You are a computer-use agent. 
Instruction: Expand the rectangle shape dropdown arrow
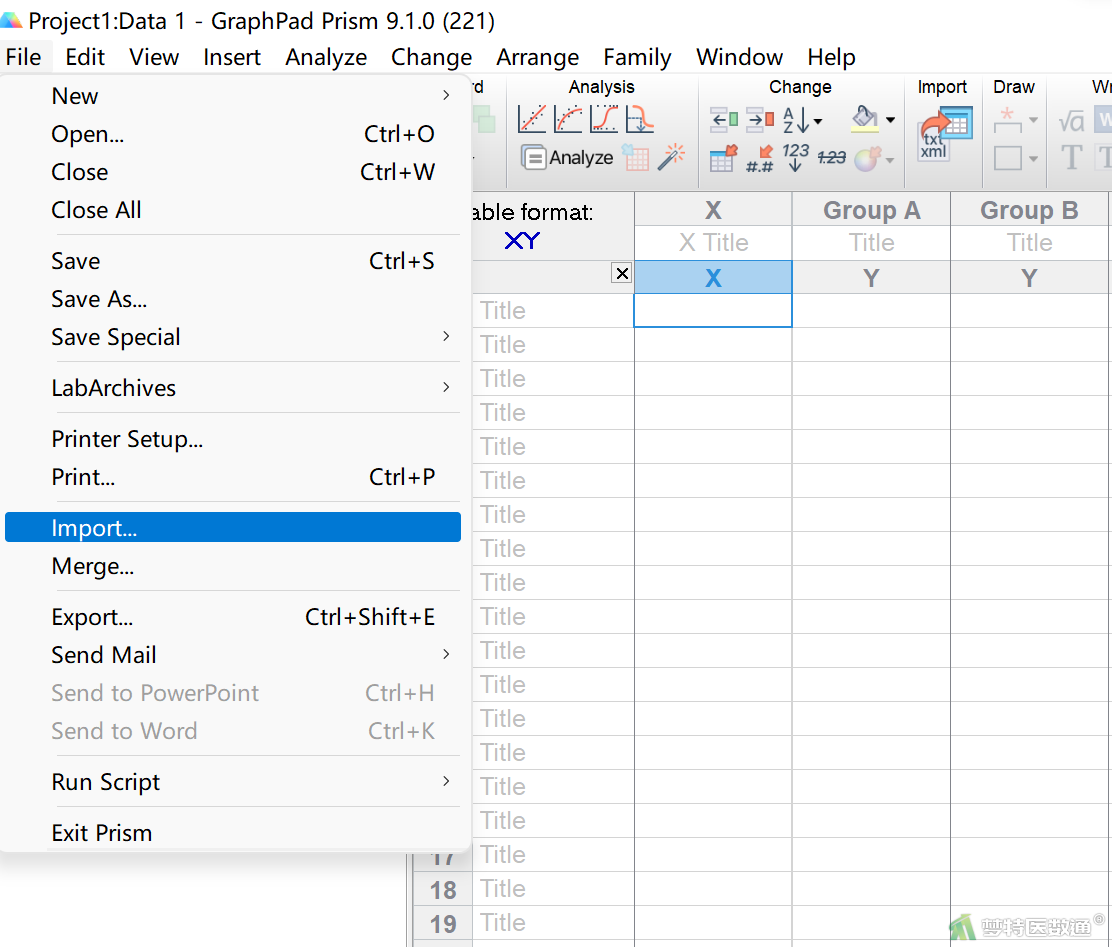tap(1033, 159)
